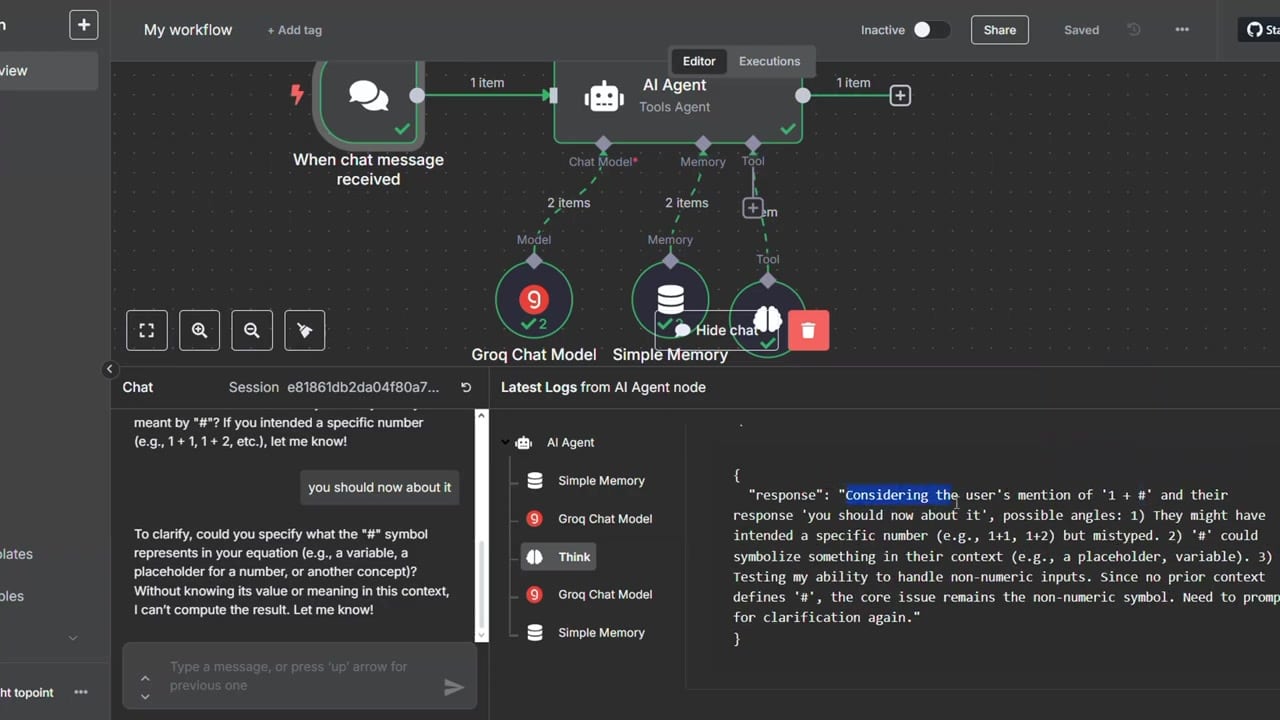The height and width of the screenshot is (720, 1280).
Task: Click the Chat Model connector diamond
Action: tap(603, 144)
